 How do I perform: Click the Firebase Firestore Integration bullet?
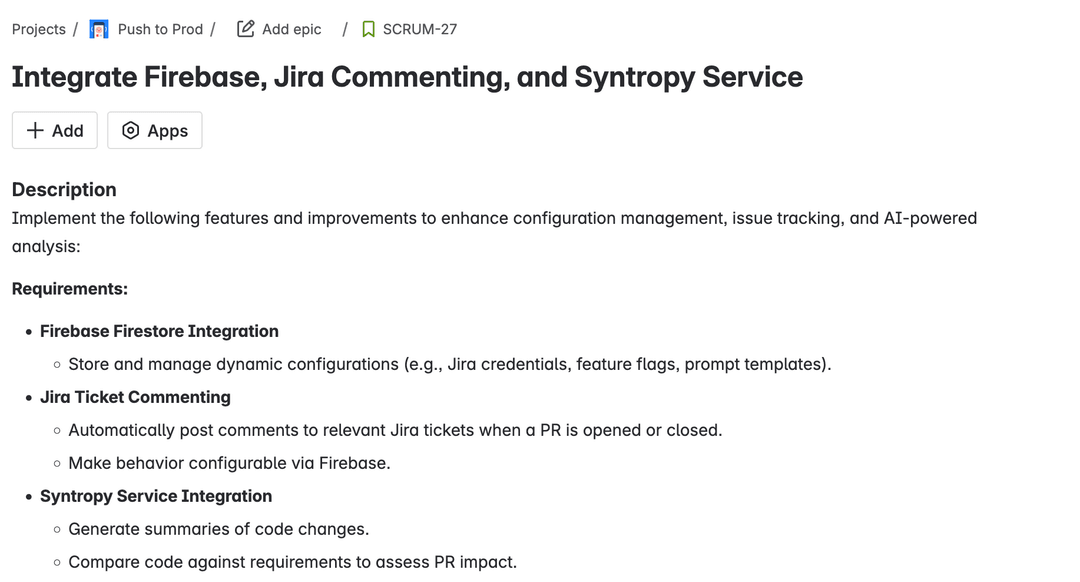[159, 331]
